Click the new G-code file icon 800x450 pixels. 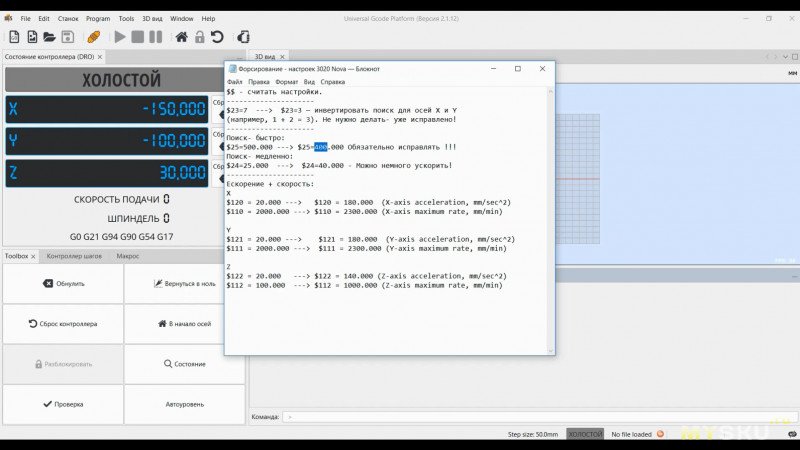14,37
